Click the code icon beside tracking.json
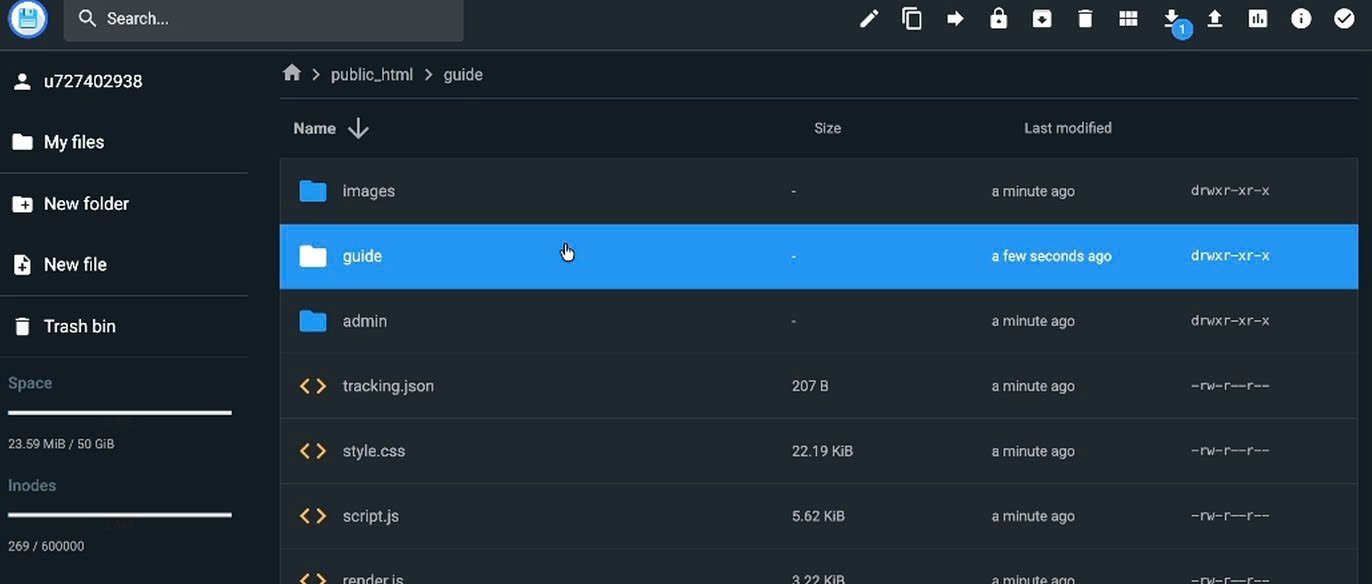The width and height of the screenshot is (1372, 584). pos(313,386)
